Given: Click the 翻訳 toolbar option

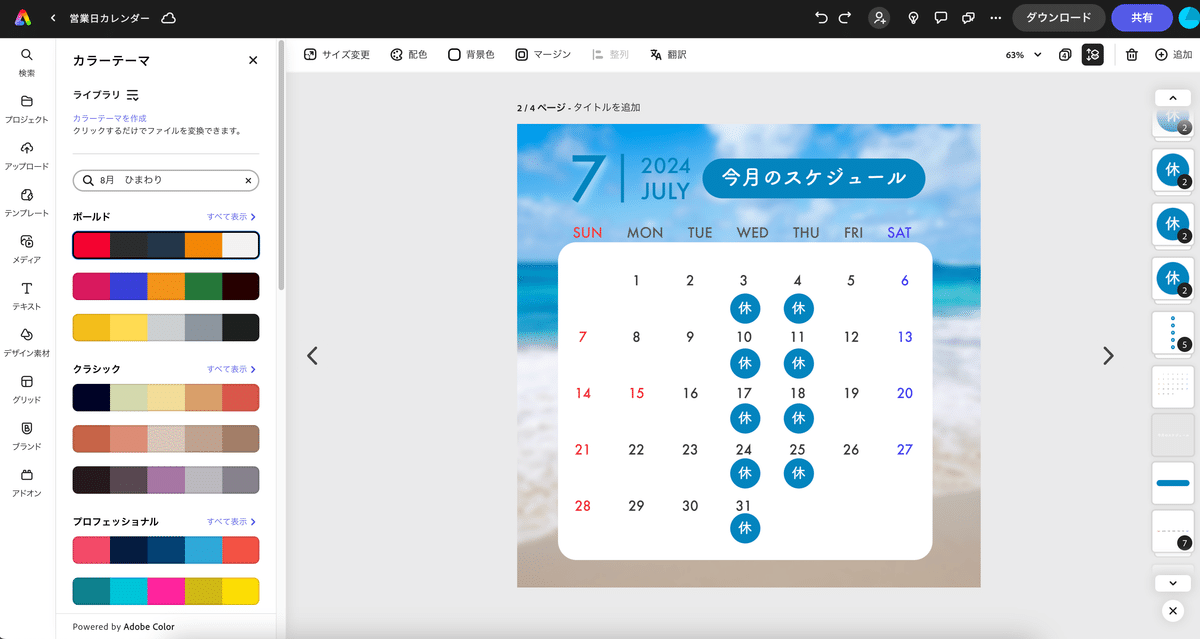Looking at the screenshot, I should 668,55.
